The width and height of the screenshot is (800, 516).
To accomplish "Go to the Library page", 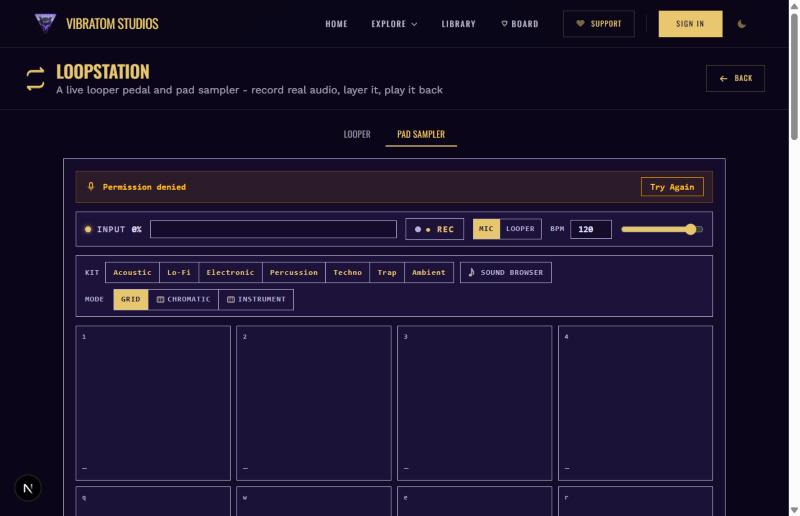I will click(458, 24).
